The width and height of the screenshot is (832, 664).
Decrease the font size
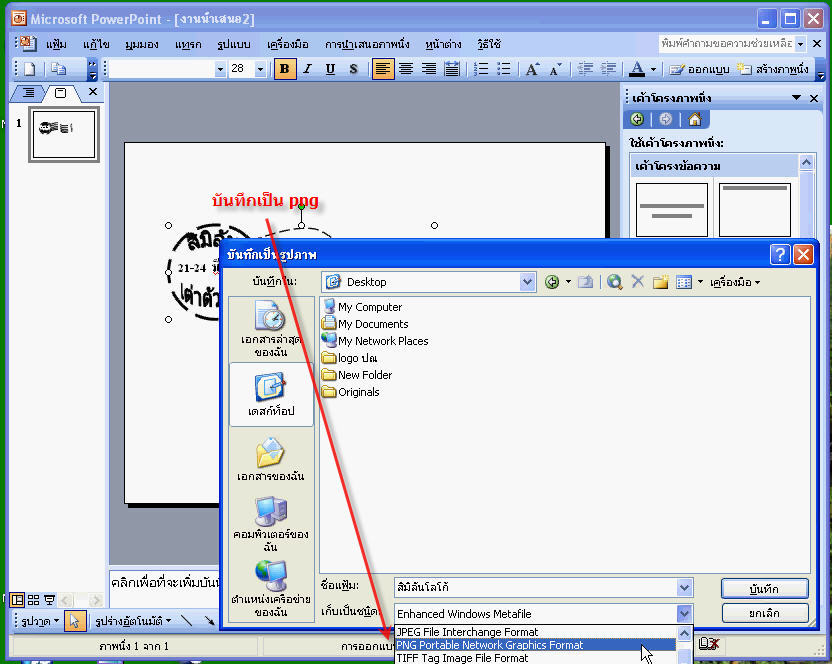(x=556, y=69)
